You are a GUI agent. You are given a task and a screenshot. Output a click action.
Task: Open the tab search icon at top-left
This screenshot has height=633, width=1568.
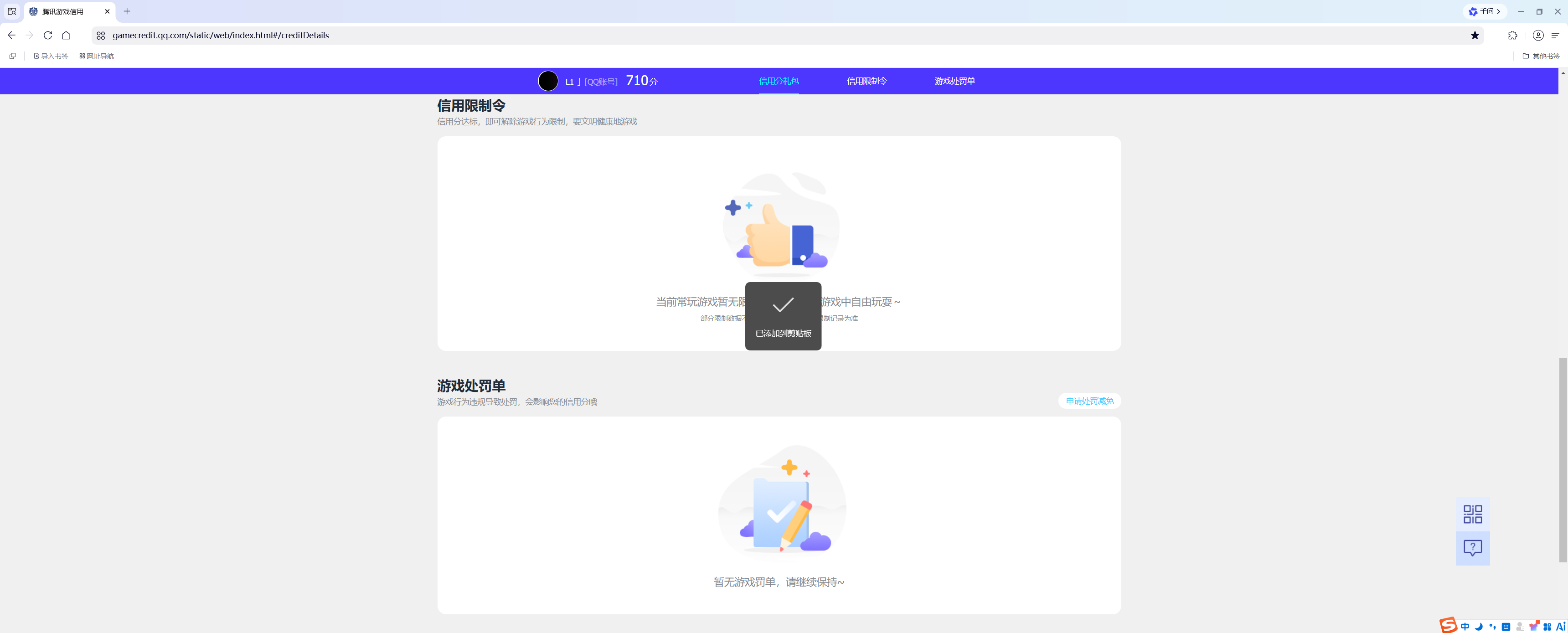(x=11, y=11)
